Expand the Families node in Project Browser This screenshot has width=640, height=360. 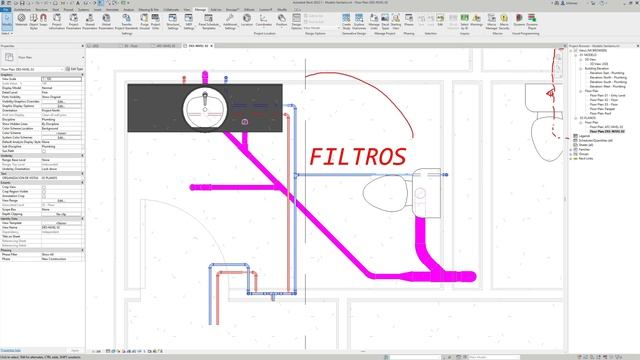click(571, 149)
